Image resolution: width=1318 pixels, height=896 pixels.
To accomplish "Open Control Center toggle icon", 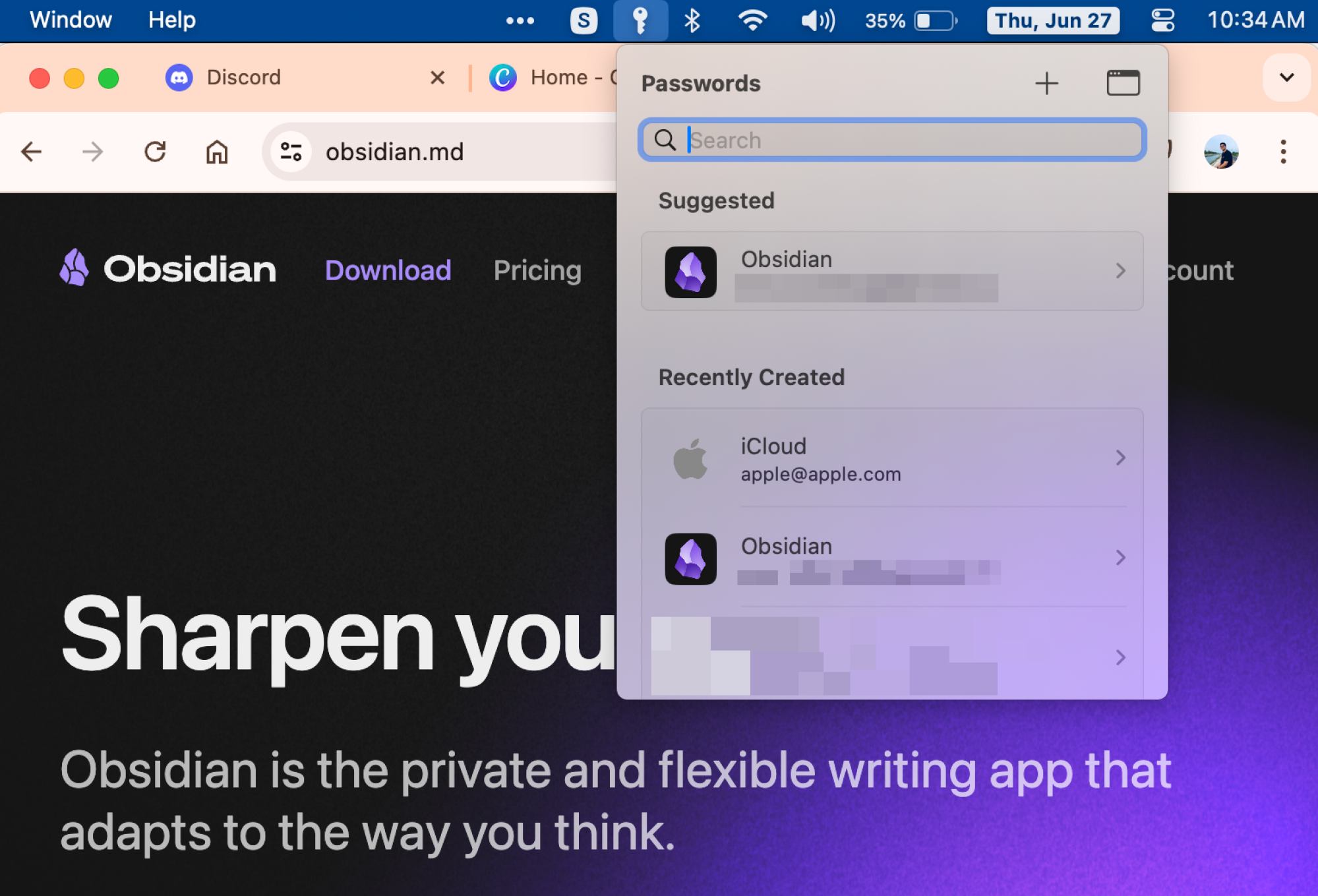I will (1162, 20).
